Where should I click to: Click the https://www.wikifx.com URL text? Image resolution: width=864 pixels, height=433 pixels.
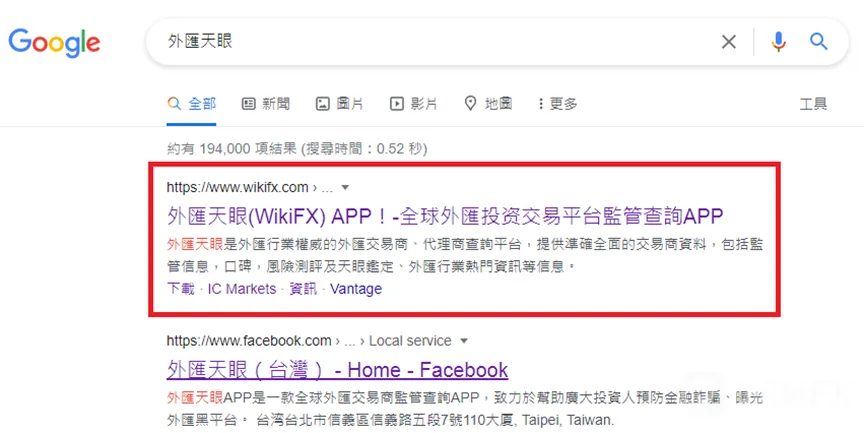(x=237, y=187)
